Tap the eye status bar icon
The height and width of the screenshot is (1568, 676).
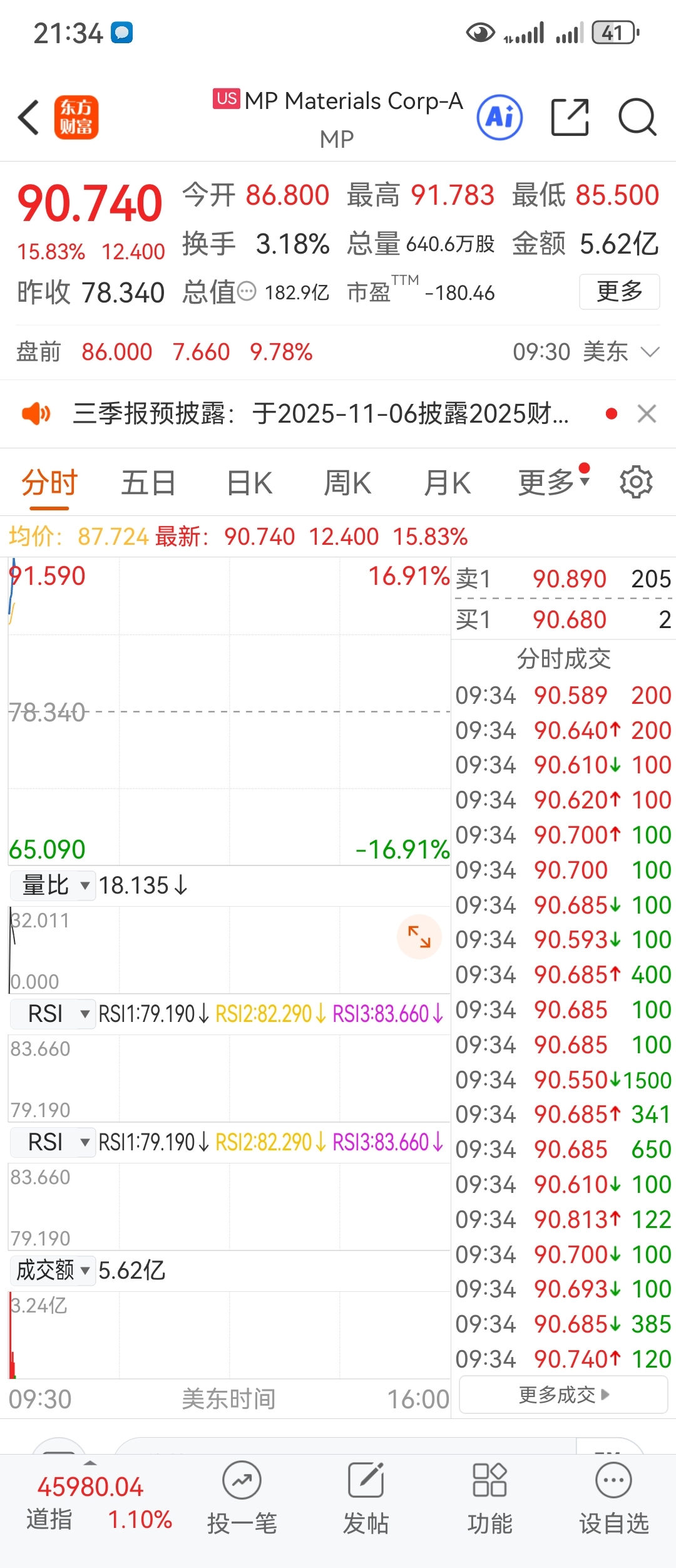[481, 33]
